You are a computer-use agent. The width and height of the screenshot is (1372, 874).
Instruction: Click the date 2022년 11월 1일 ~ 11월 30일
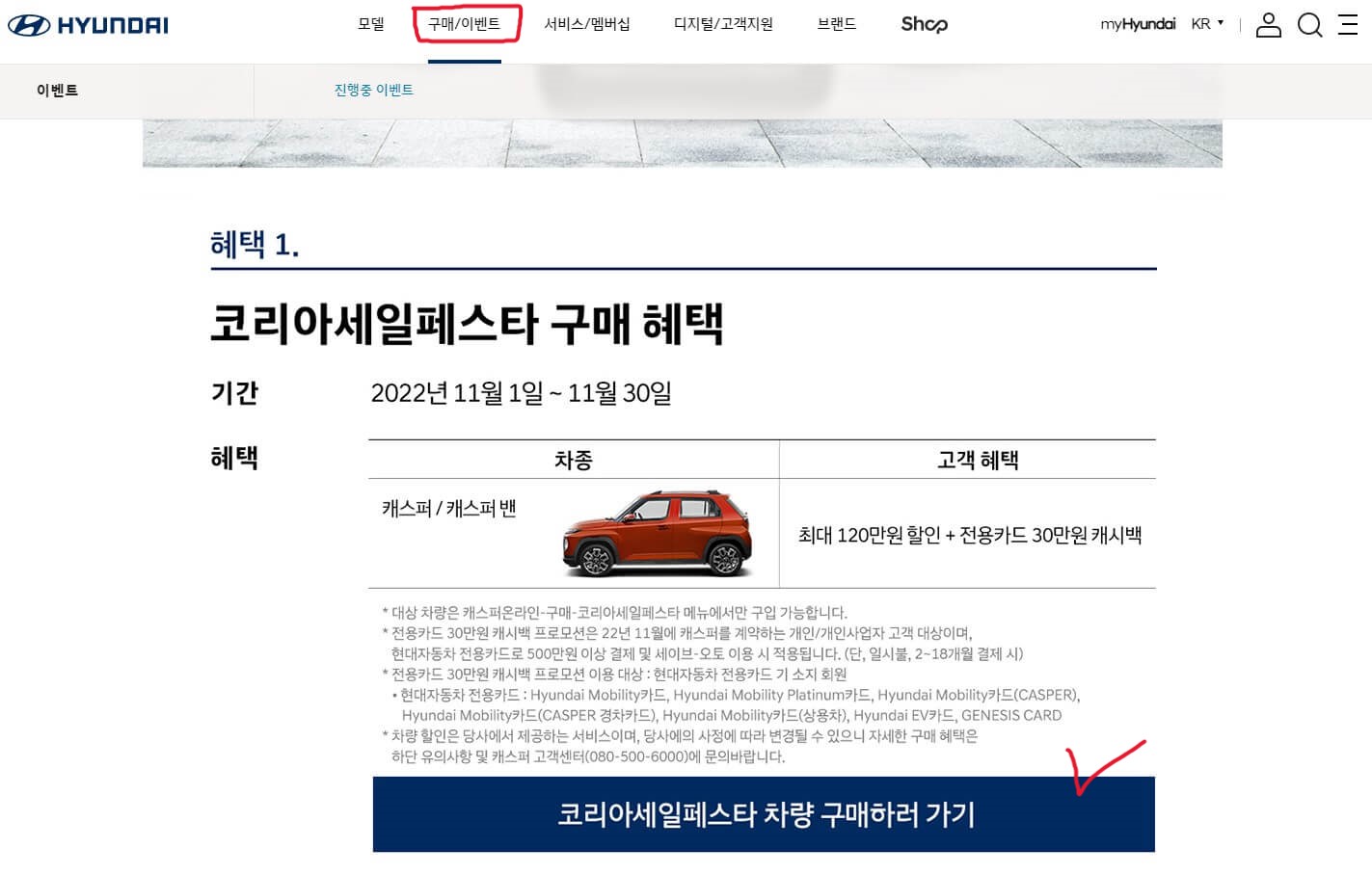(x=521, y=393)
